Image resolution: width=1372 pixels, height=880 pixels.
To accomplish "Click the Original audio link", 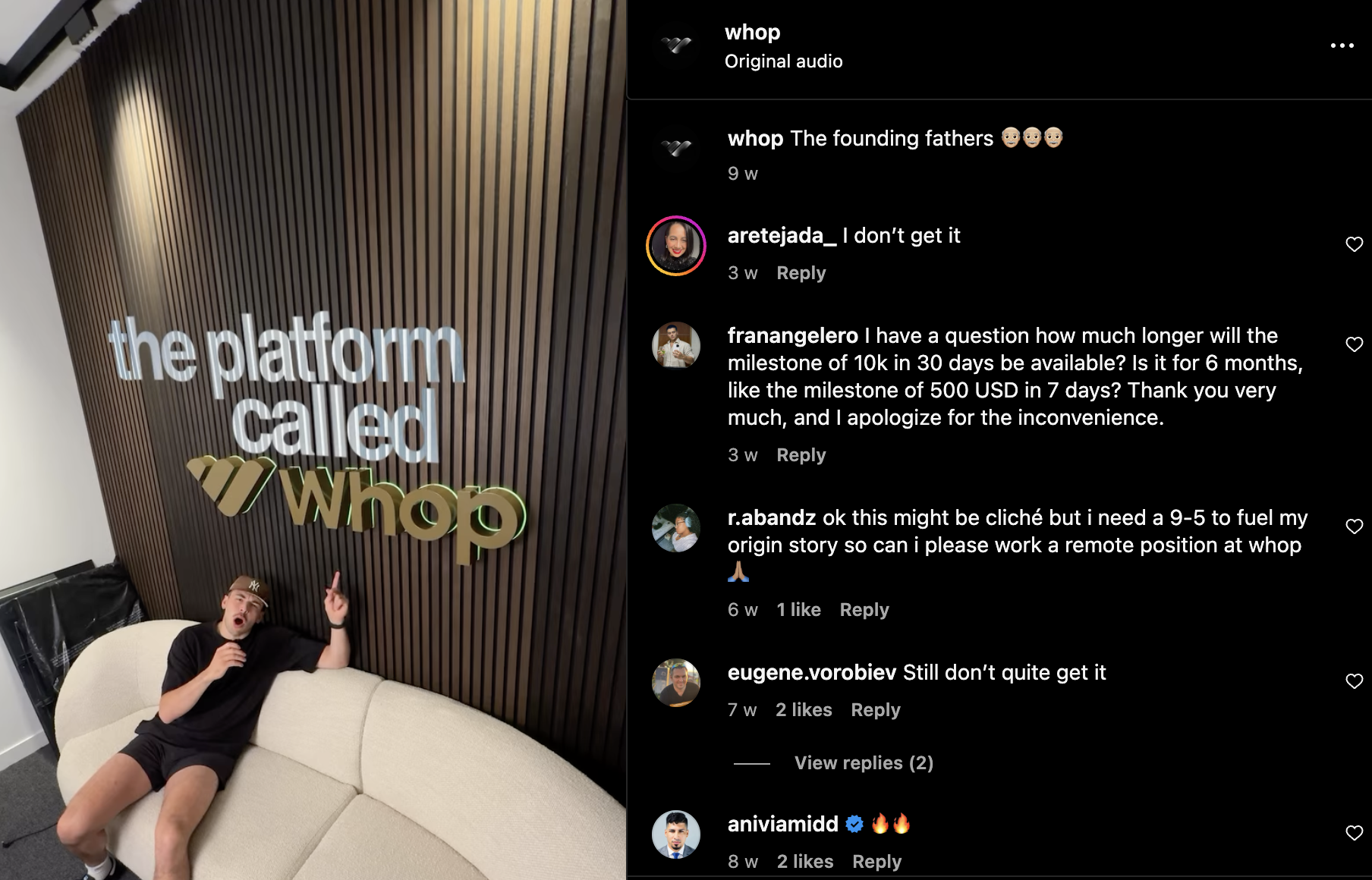I will click(x=783, y=61).
